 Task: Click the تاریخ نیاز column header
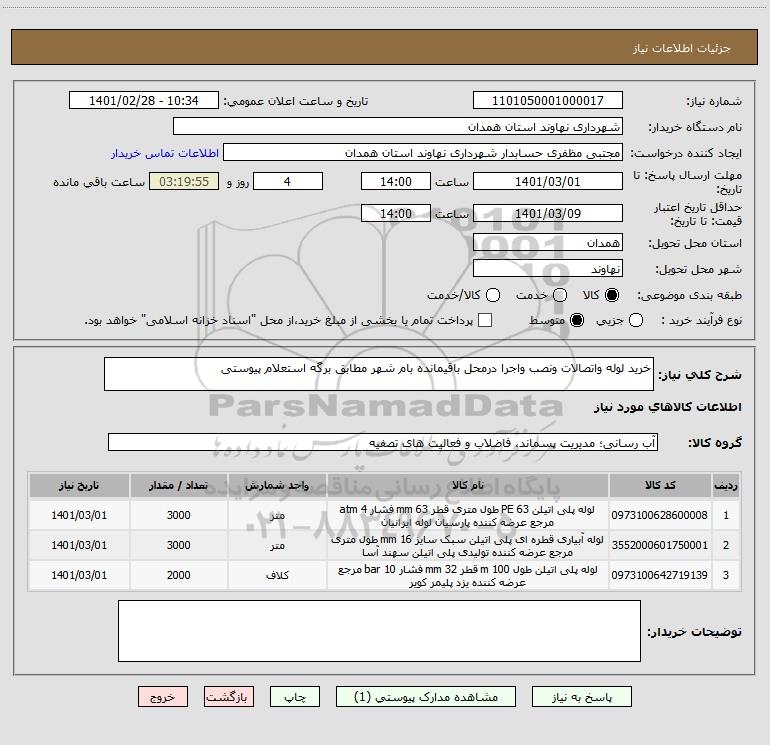79,485
